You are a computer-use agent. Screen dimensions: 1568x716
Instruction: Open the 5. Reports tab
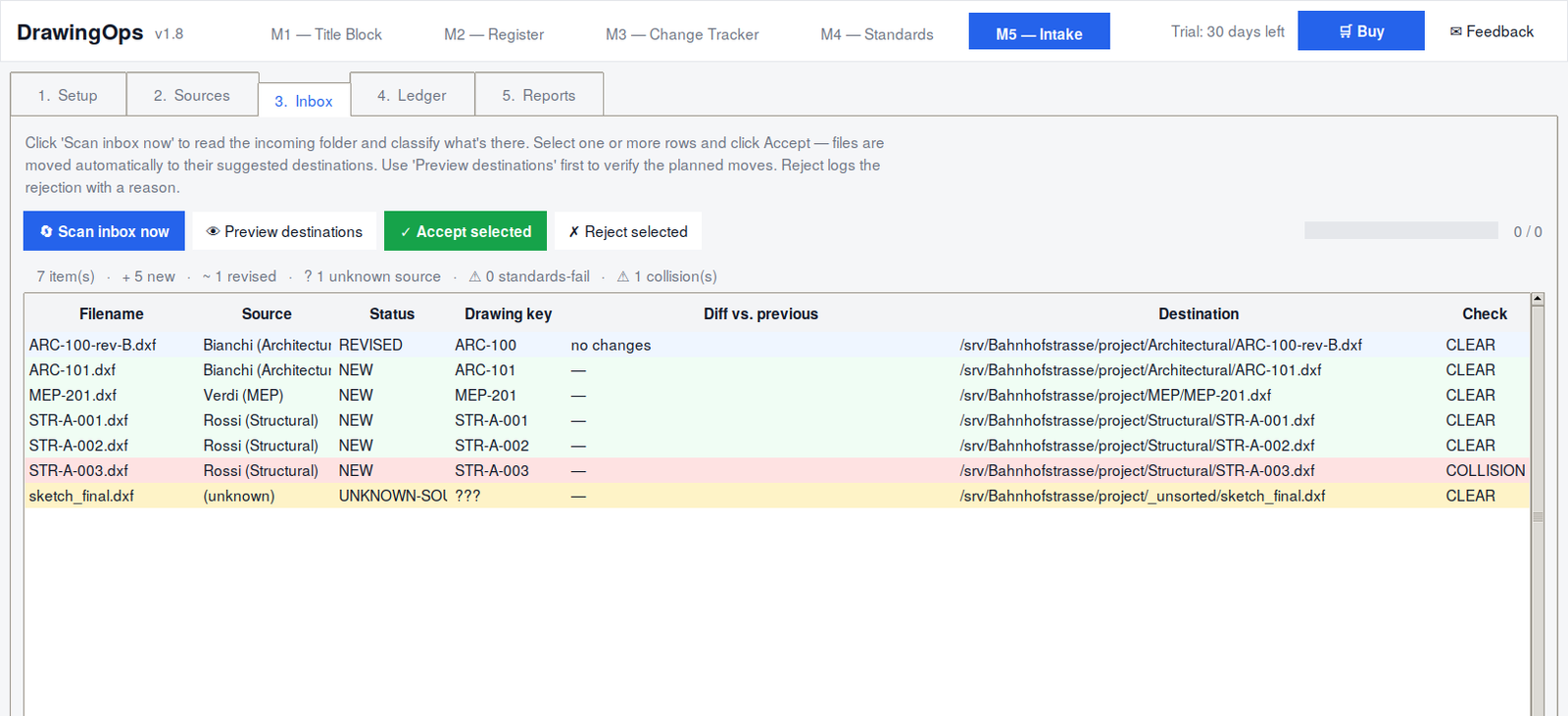[539, 95]
